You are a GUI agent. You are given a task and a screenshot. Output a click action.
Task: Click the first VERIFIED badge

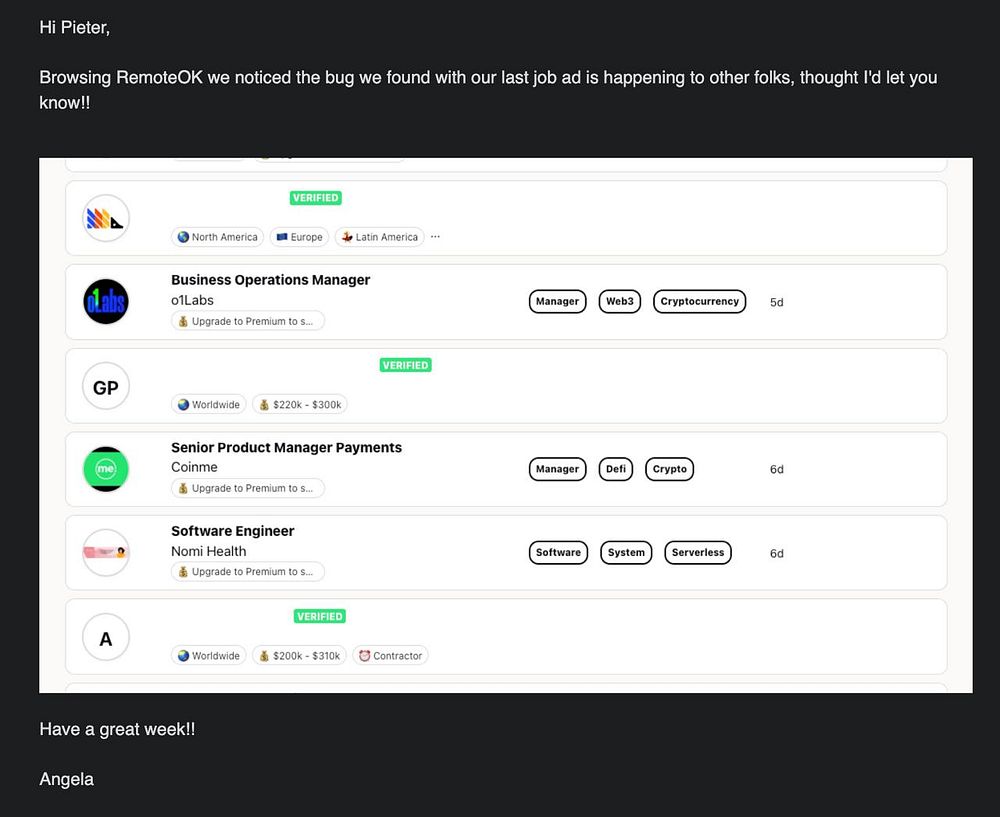(x=316, y=198)
